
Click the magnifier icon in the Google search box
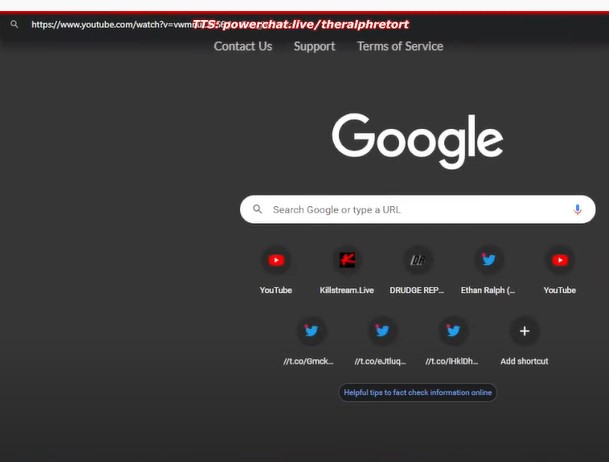pos(258,209)
